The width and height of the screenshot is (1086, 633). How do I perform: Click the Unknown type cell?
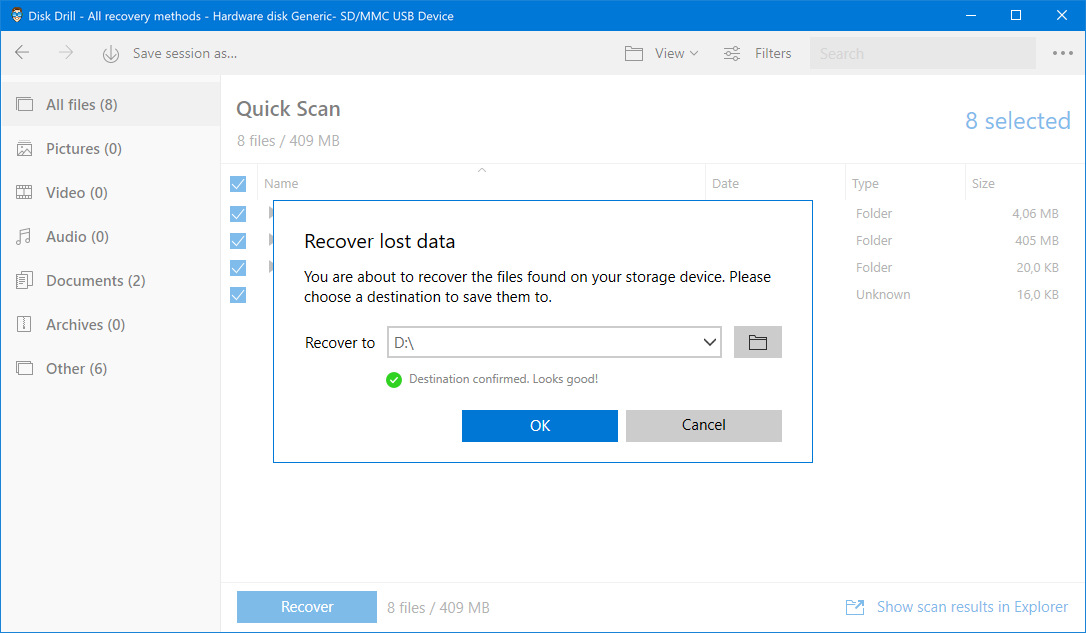coord(883,294)
